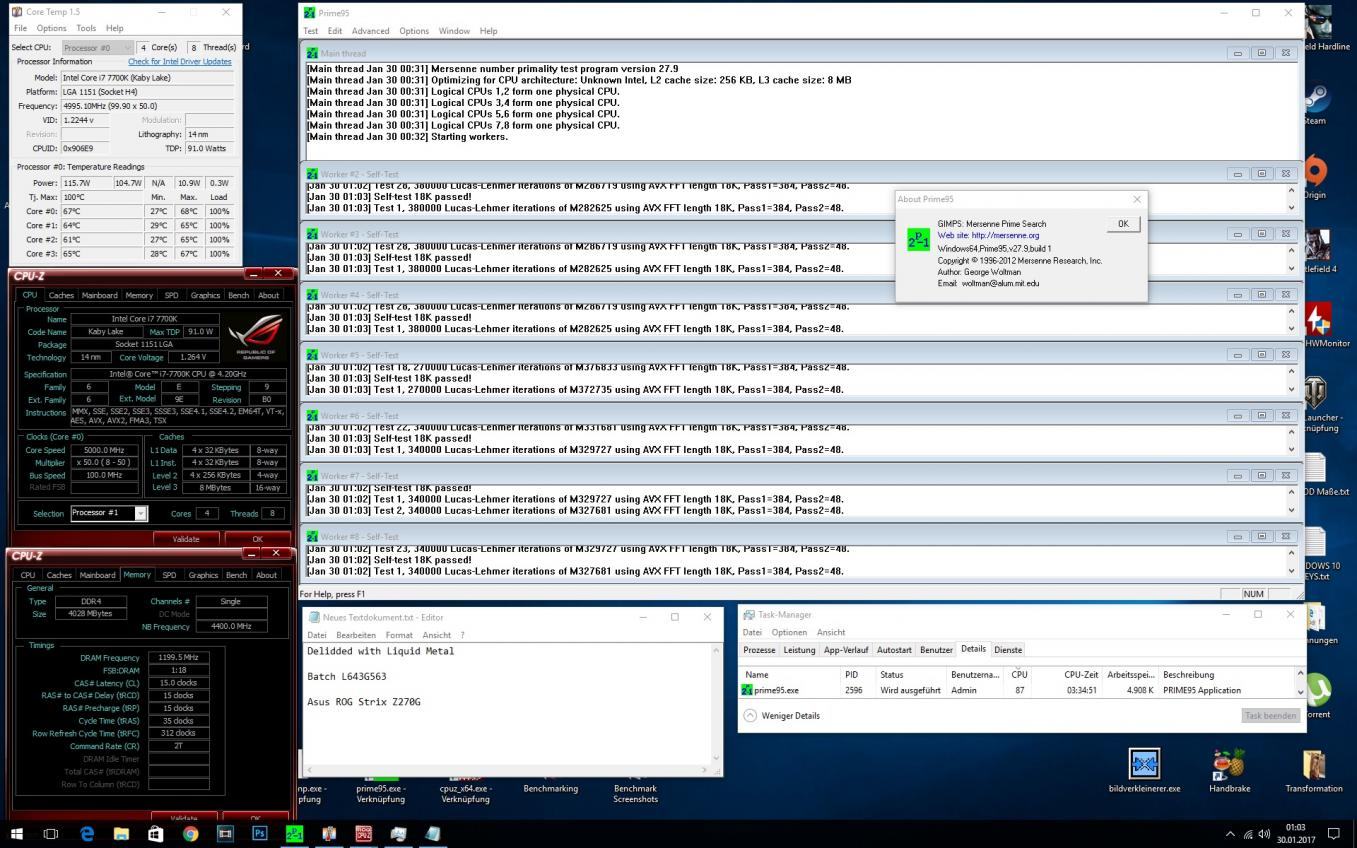This screenshot has width=1357, height=848.
Task: Open the Benchmark Screenshots desktop folder
Action: [x=635, y=790]
